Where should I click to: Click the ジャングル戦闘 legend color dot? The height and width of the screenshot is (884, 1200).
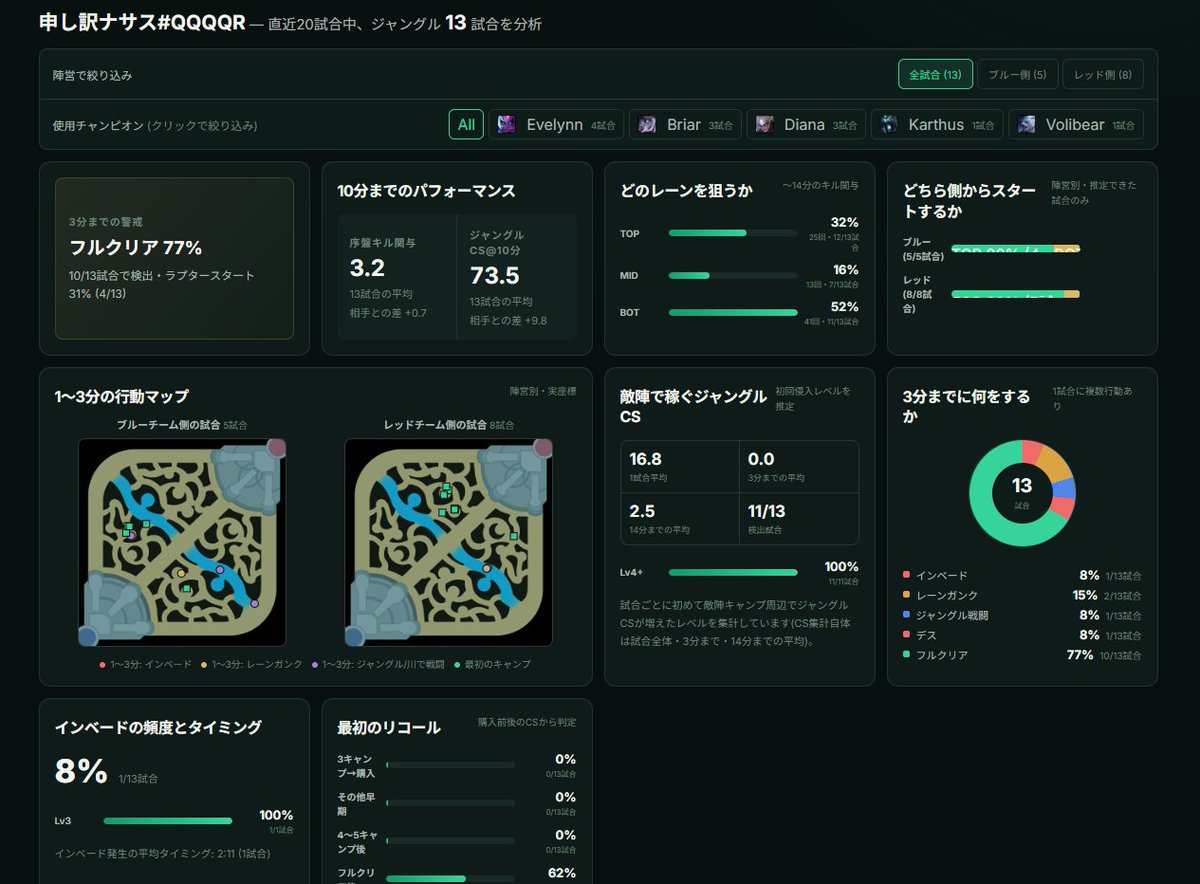pyautogui.click(x=906, y=615)
